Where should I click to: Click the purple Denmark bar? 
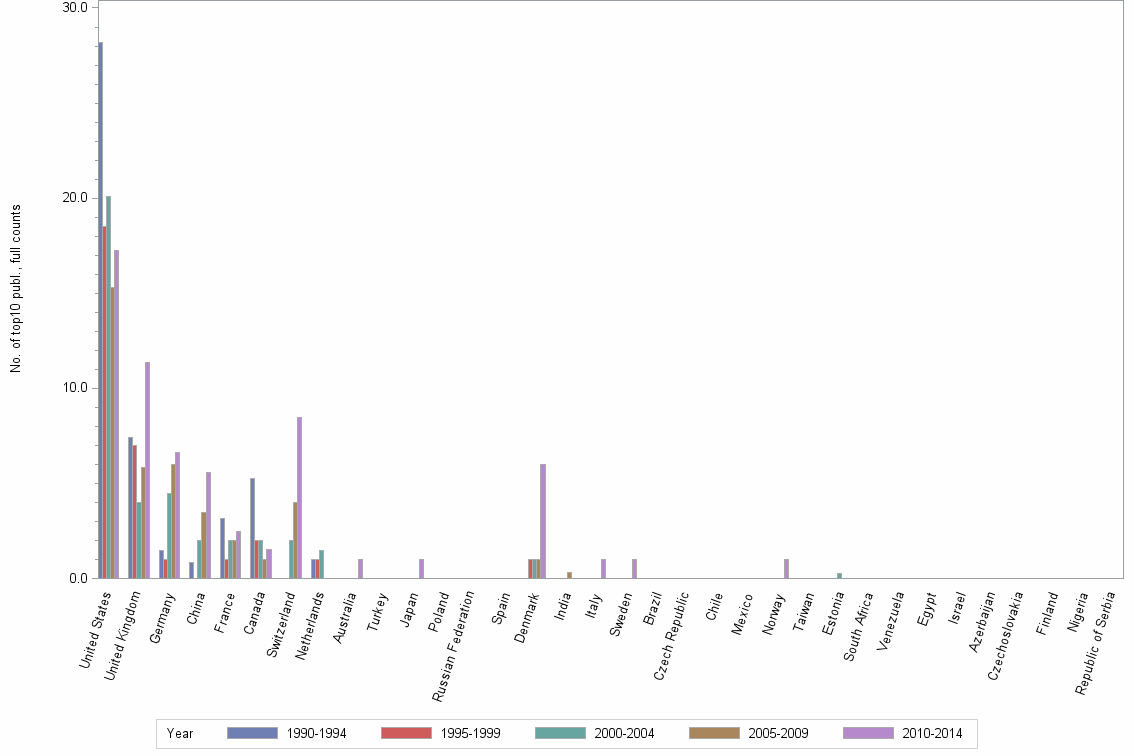coord(542,520)
